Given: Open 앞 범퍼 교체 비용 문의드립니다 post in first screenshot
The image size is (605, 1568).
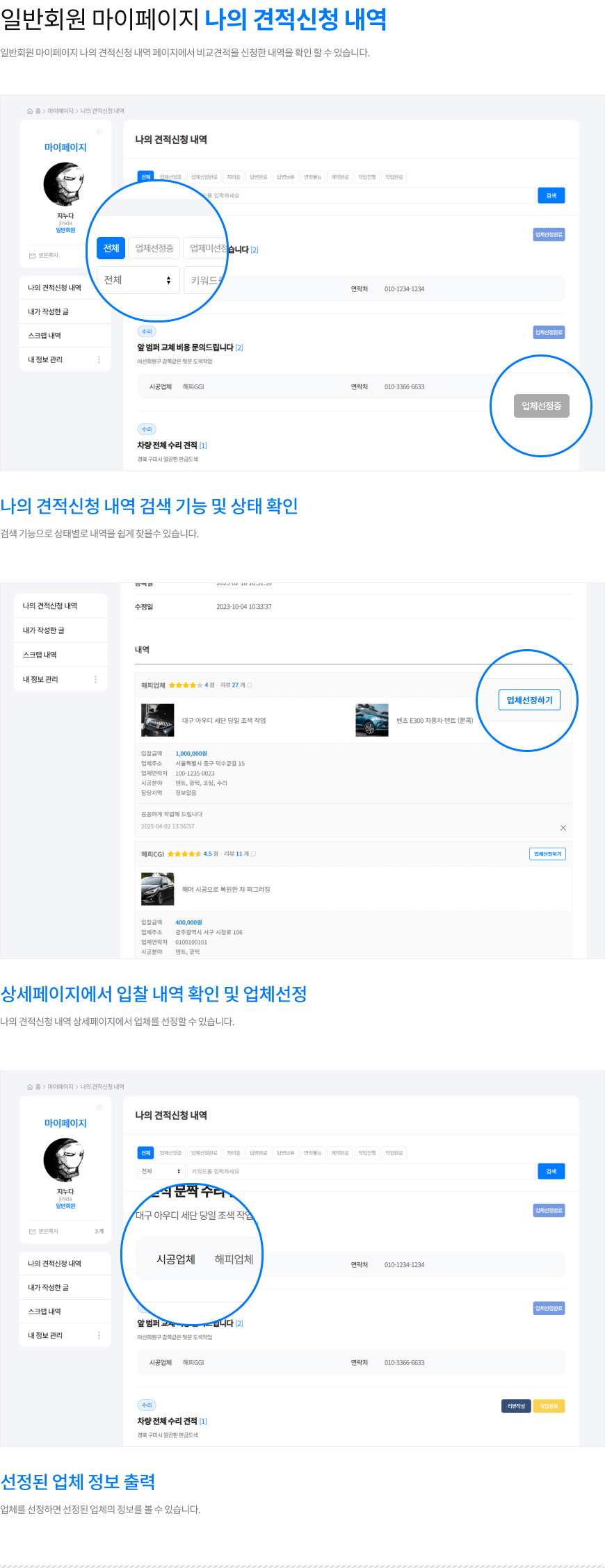Looking at the screenshot, I should [185, 348].
